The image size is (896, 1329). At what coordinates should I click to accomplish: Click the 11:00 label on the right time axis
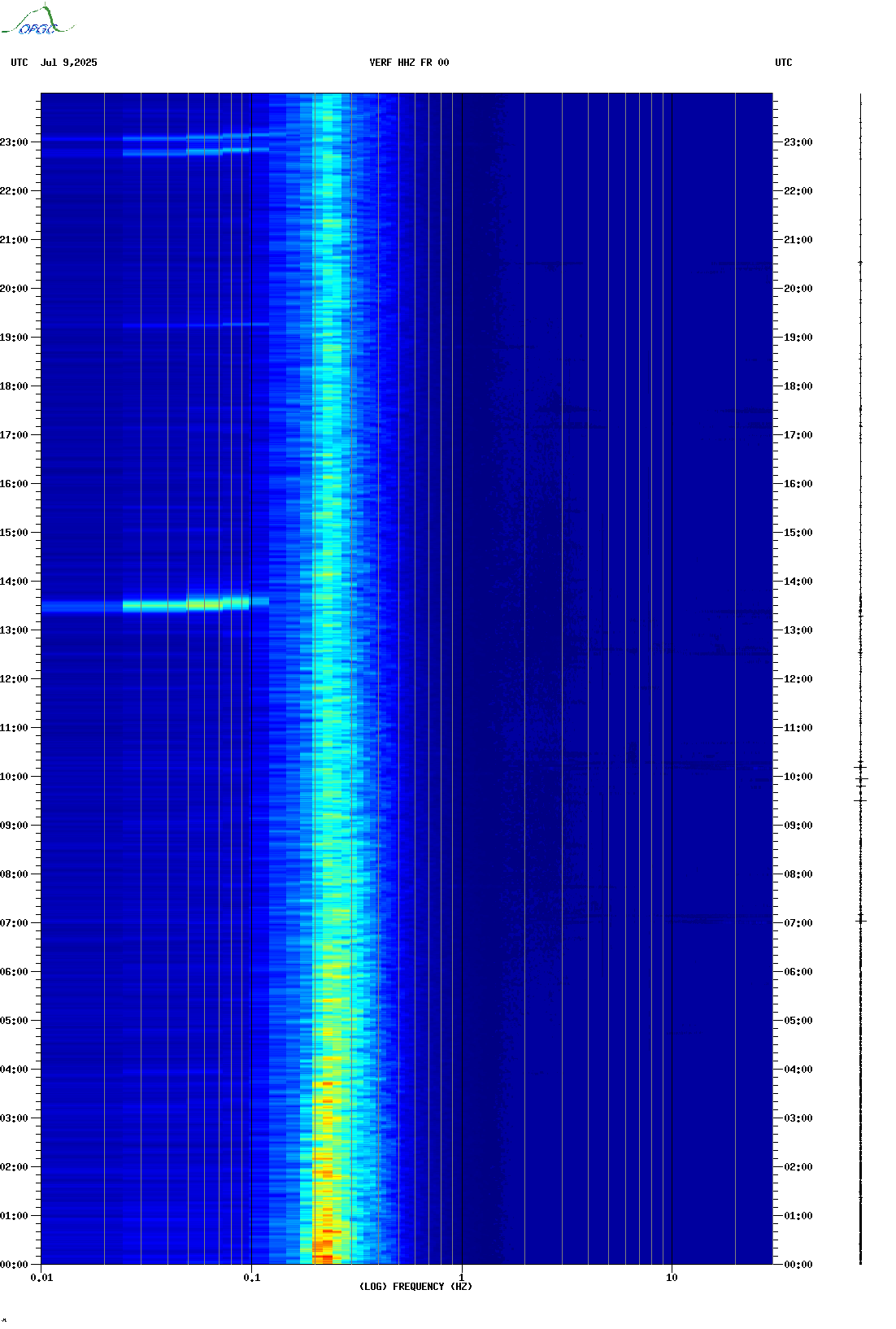point(798,728)
